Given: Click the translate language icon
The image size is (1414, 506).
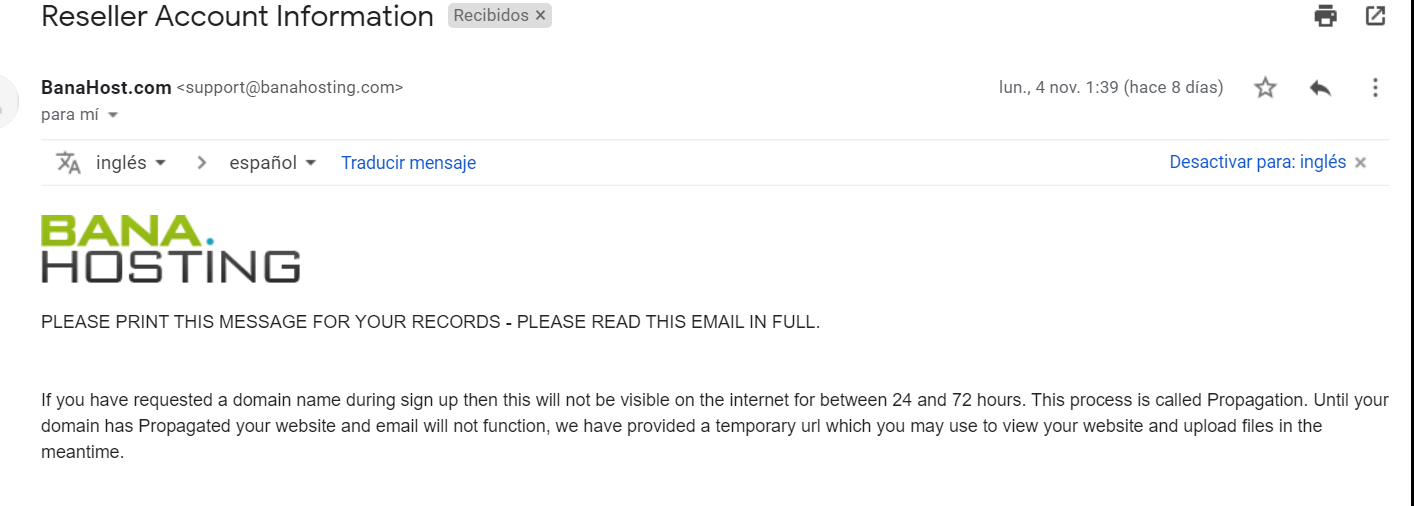Looking at the screenshot, I should point(69,162).
